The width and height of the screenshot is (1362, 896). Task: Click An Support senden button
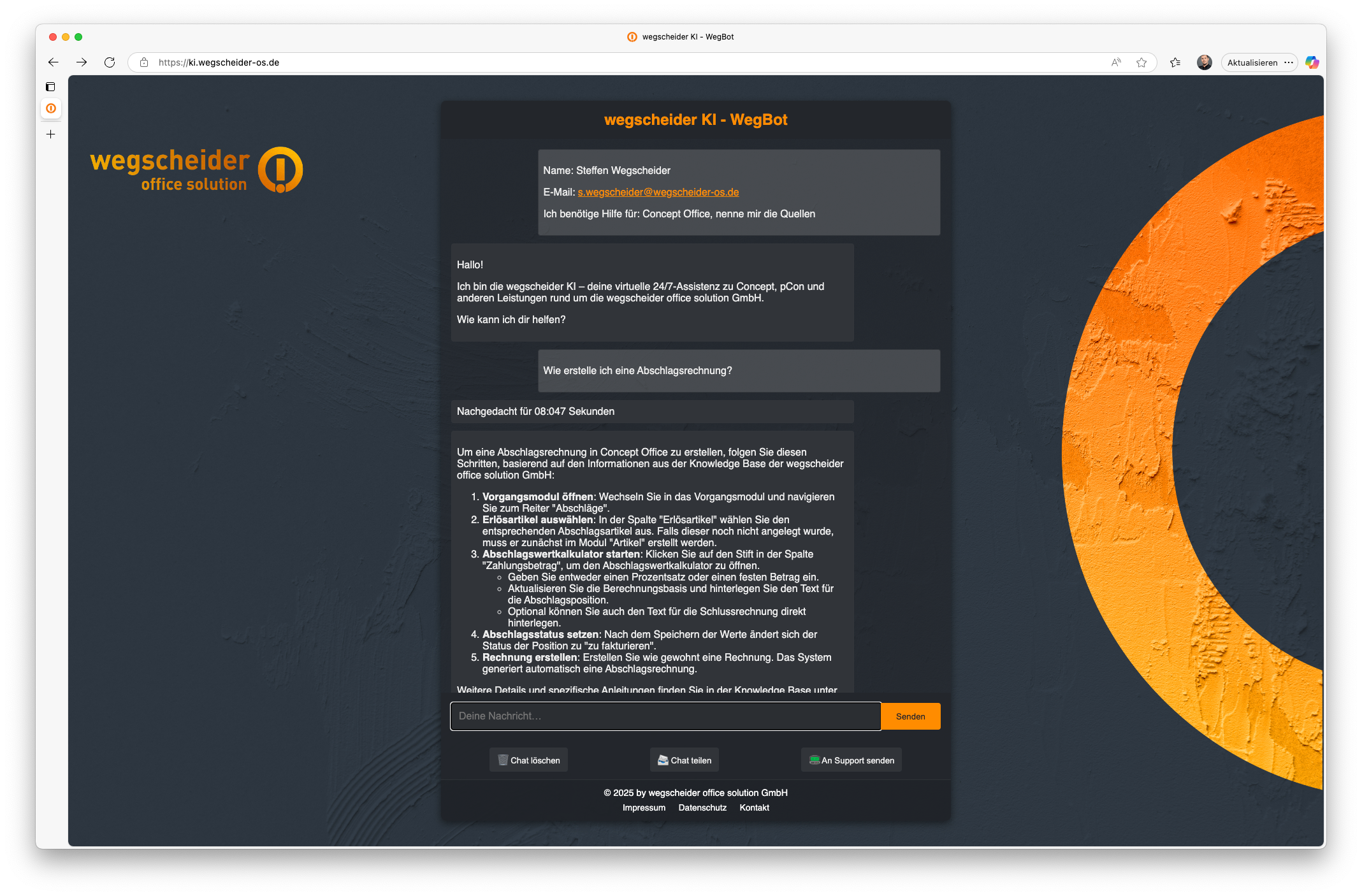851,760
